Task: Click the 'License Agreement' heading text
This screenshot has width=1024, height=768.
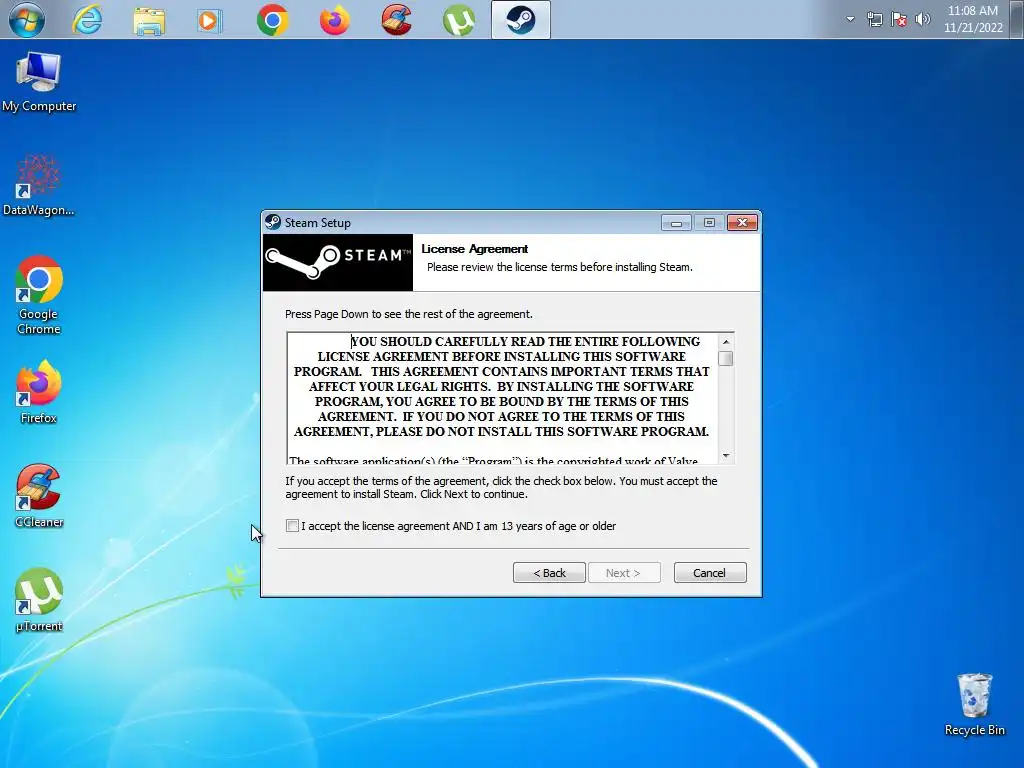Action: coord(474,249)
